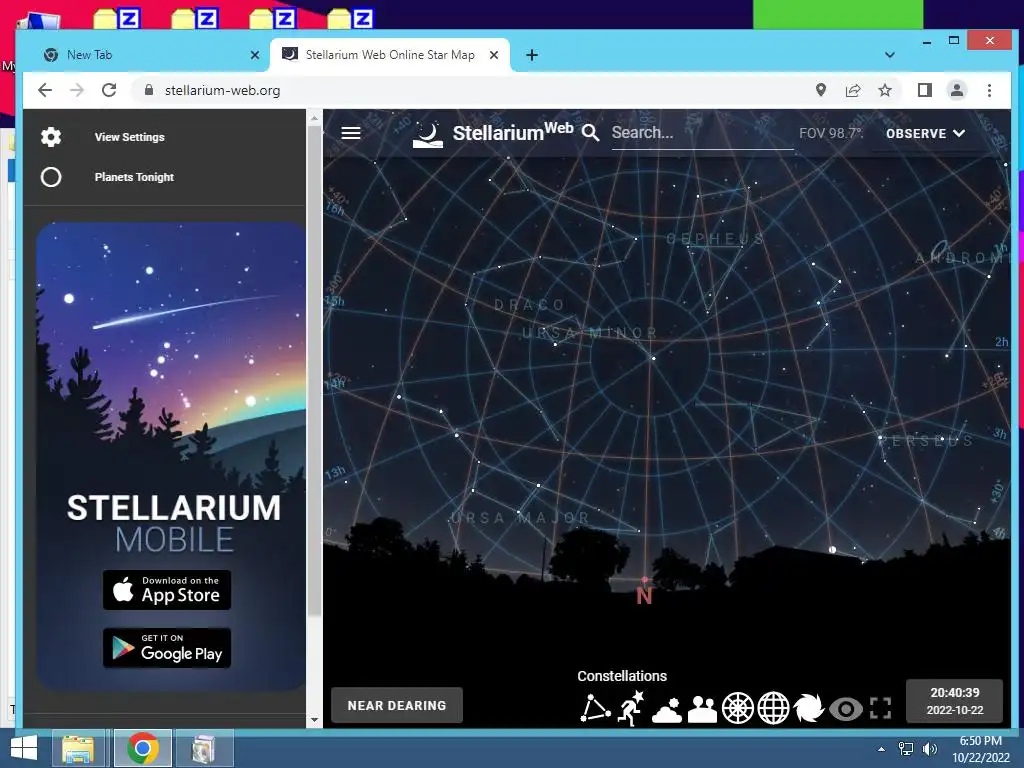Click the stellarium-web.org address bar
The width and height of the screenshot is (1024, 768).
point(470,90)
